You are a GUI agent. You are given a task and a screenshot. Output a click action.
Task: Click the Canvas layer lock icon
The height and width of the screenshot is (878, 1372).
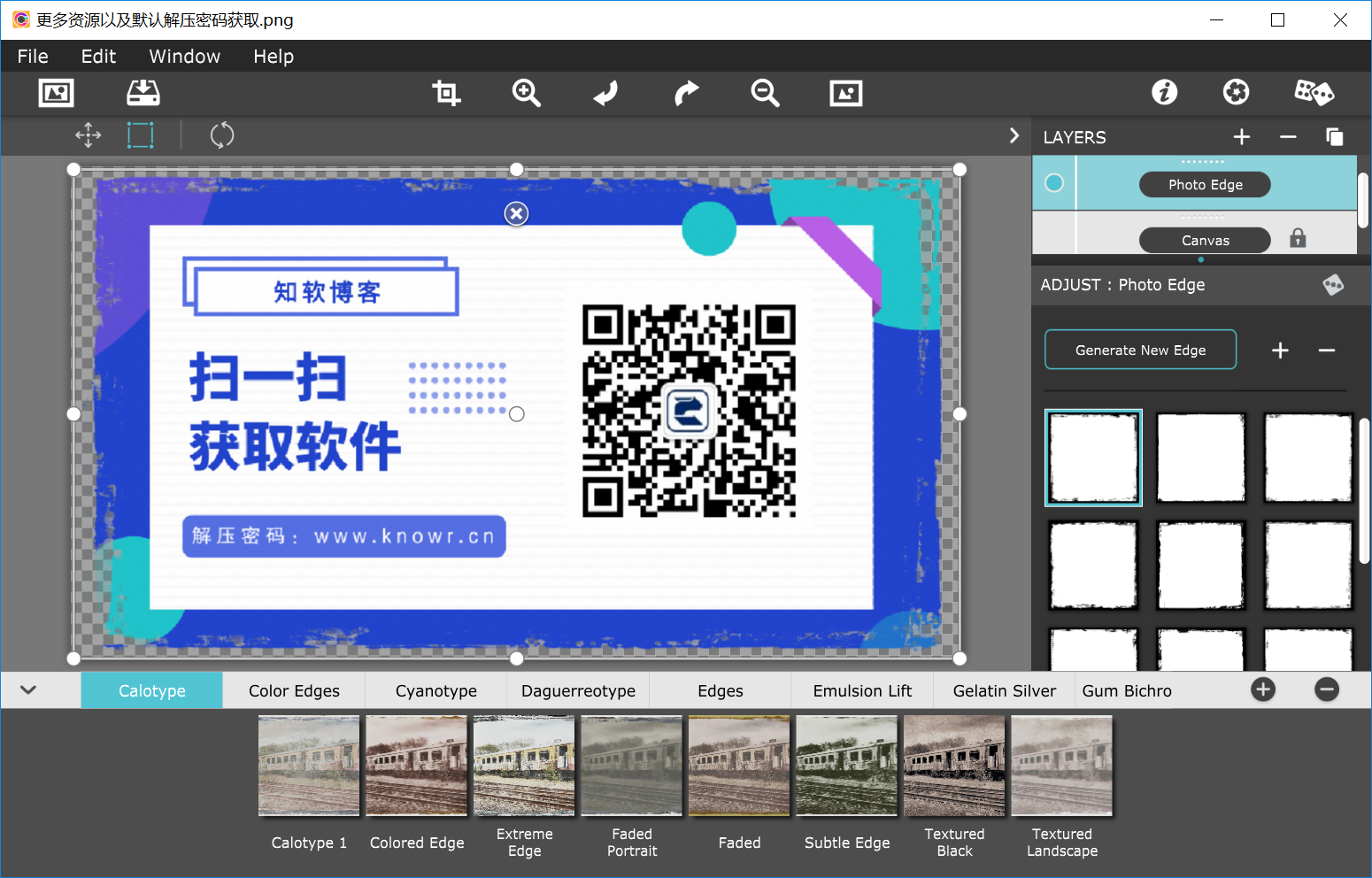1298,238
